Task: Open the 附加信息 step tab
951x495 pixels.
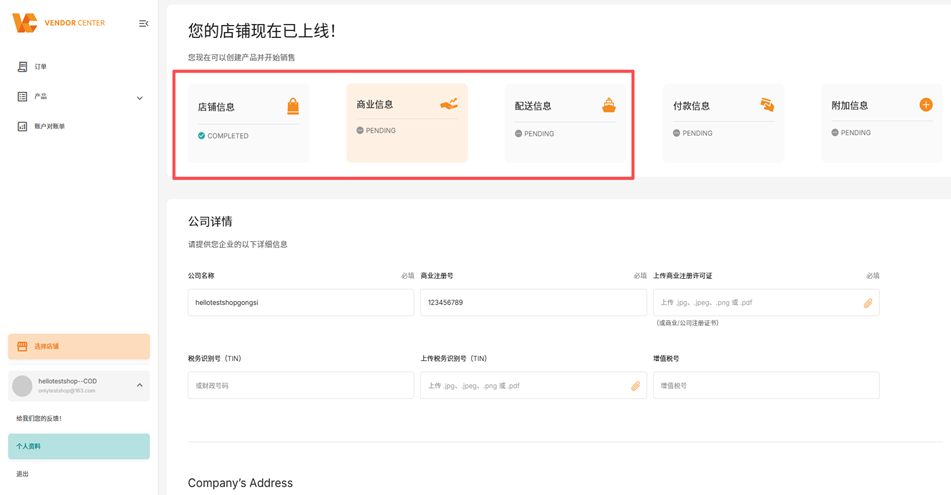Action: tap(882, 123)
